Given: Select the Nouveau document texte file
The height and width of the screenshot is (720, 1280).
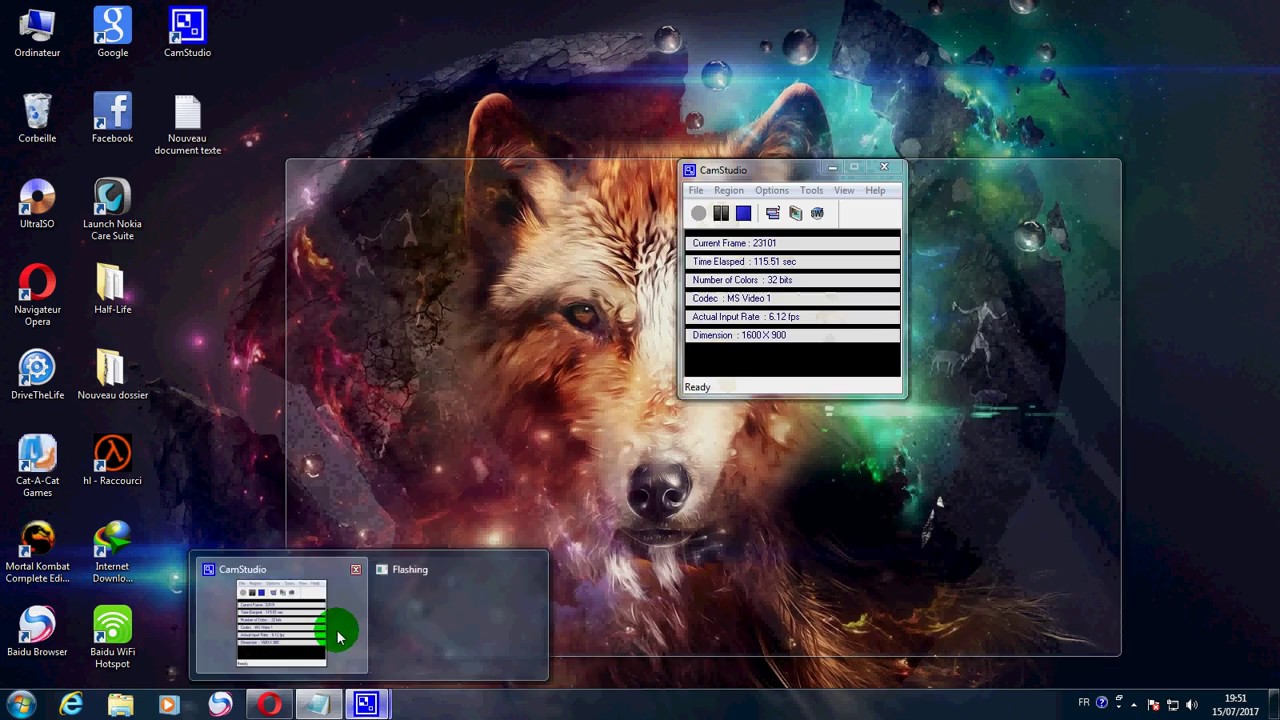Looking at the screenshot, I should pyautogui.click(x=187, y=124).
